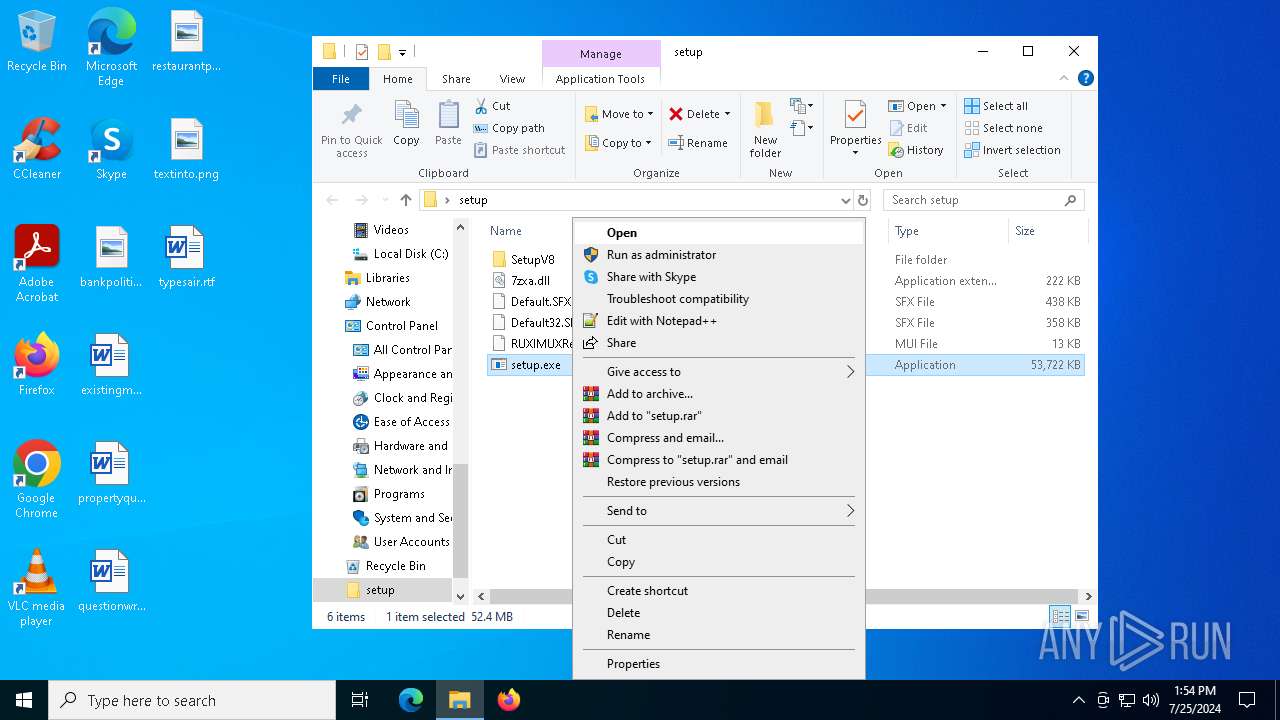Collapse the ribbon with chevron

[x=1065, y=79]
